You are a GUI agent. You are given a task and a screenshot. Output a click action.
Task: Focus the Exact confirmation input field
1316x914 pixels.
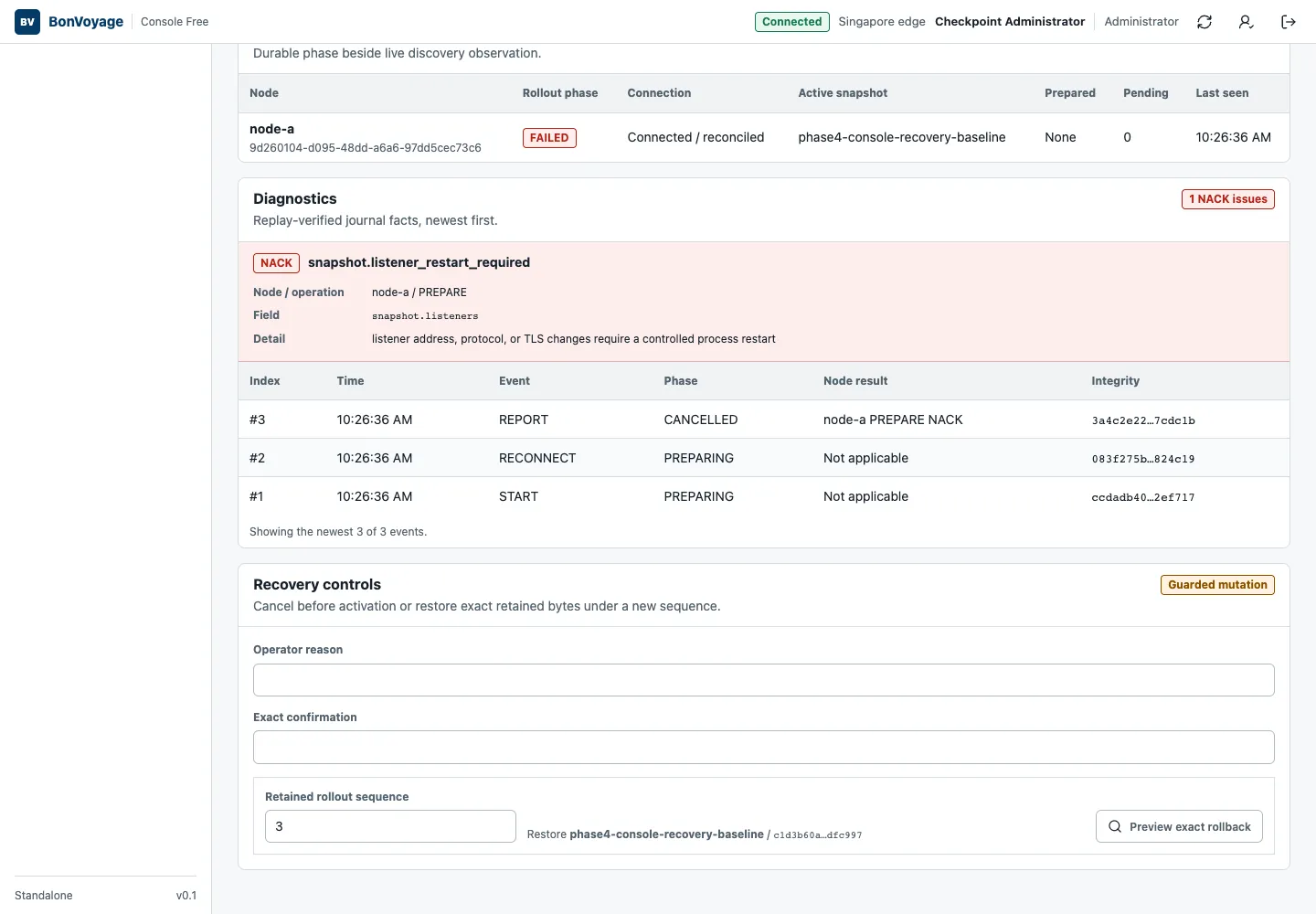click(764, 747)
